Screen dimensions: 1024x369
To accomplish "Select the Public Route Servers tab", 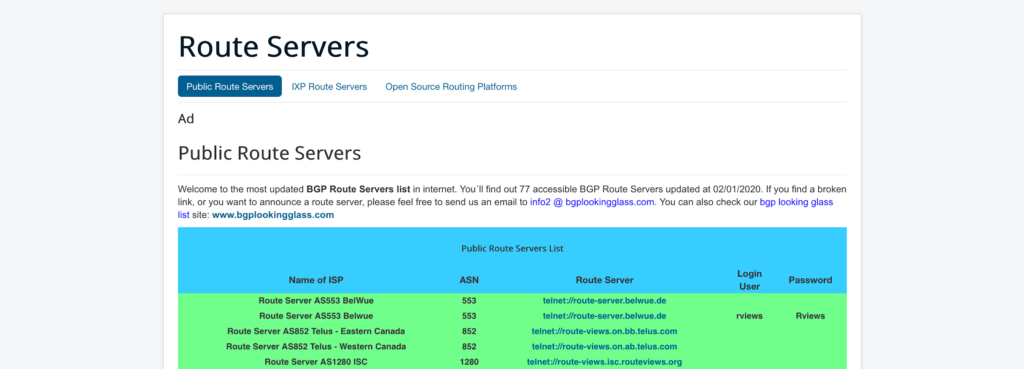I will [x=230, y=86].
